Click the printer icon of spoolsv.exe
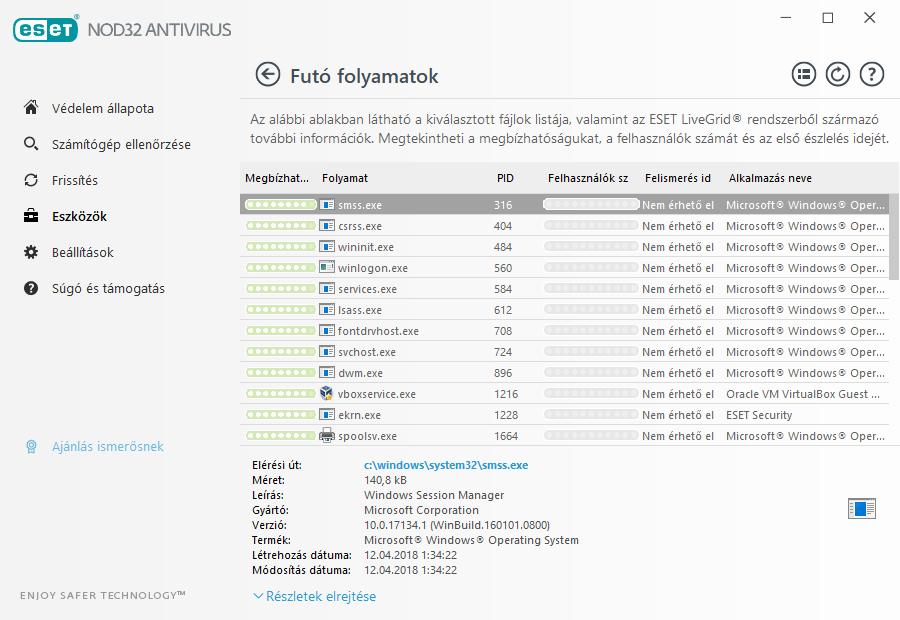Viewport: 900px width, 620px height. click(x=327, y=435)
